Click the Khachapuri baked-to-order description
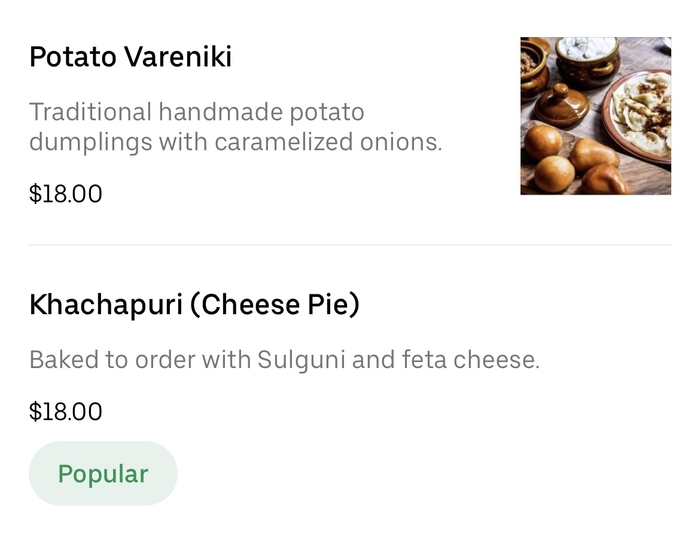Viewport: 700px width, 553px height. [284, 360]
